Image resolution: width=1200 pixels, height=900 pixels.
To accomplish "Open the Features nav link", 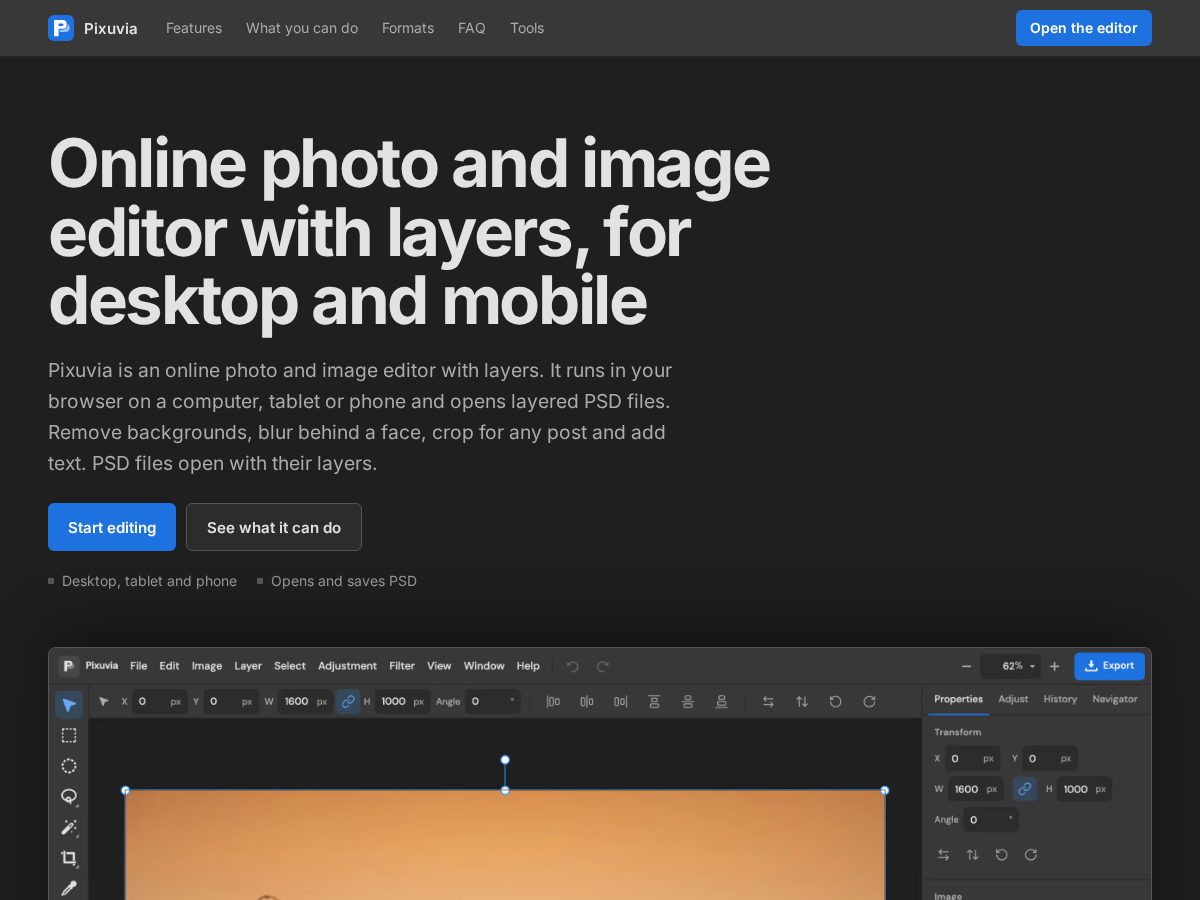I will click(x=194, y=28).
